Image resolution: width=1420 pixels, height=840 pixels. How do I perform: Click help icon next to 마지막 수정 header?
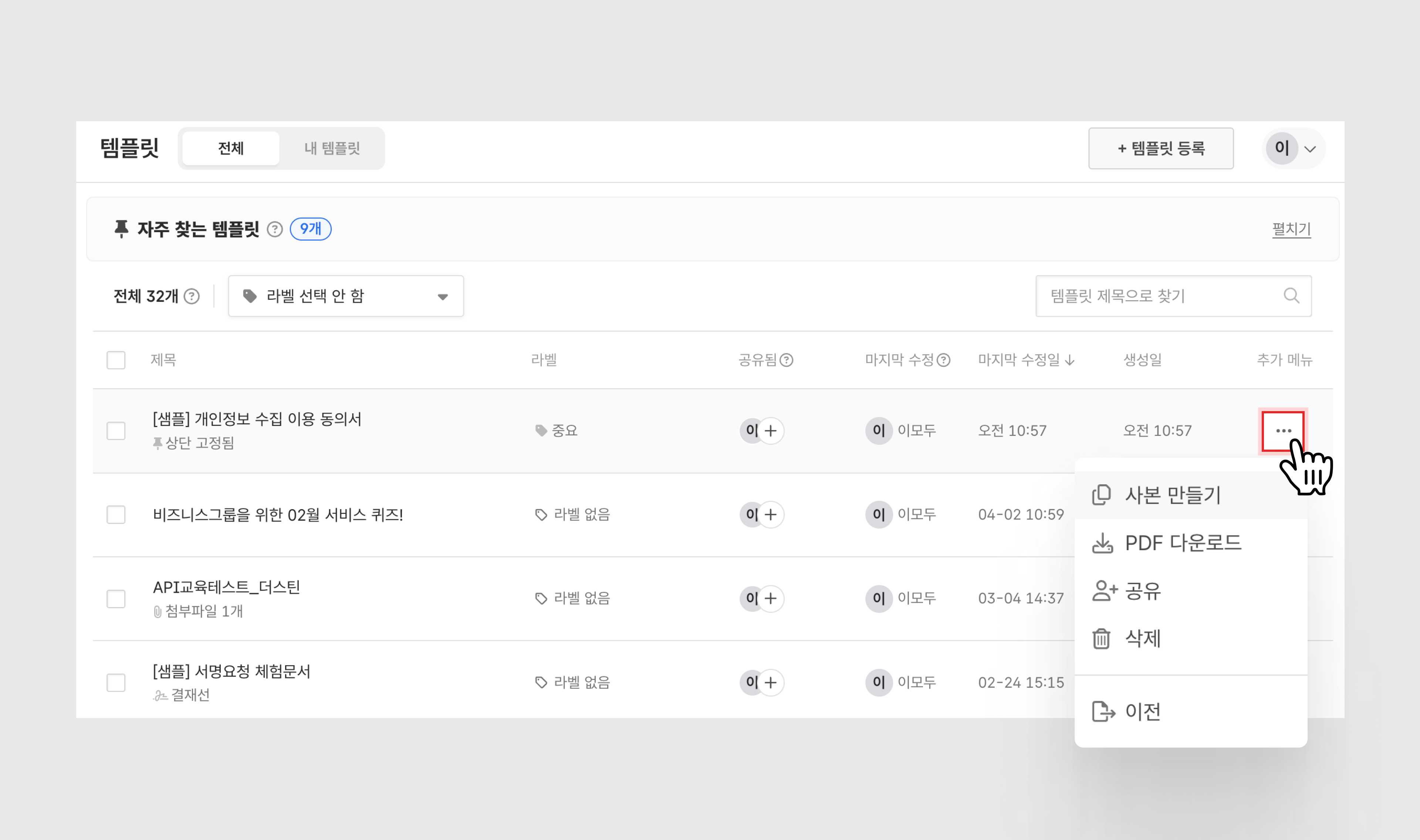coord(943,360)
